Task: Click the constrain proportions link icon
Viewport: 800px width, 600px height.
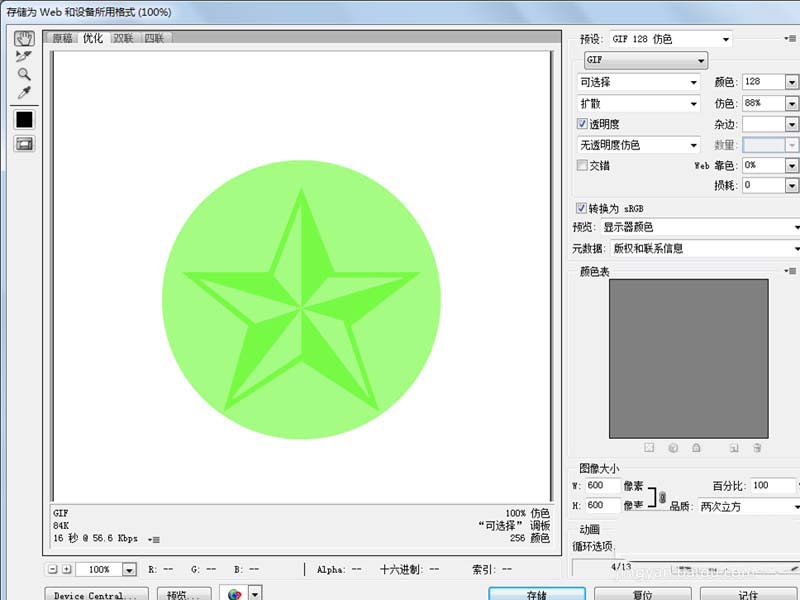Action: click(x=662, y=497)
